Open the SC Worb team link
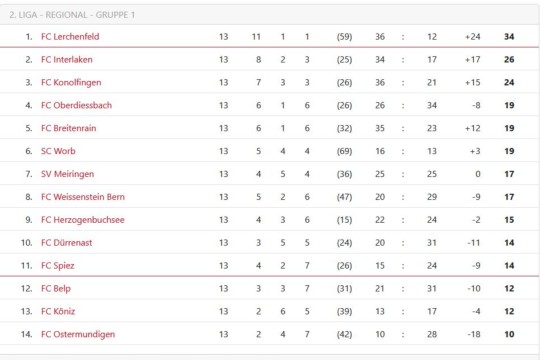Viewport: 540px width, 360px height. (58, 151)
